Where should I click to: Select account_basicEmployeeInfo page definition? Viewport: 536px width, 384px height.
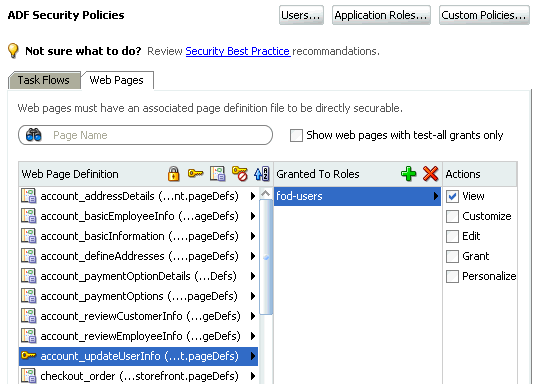point(138,216)
